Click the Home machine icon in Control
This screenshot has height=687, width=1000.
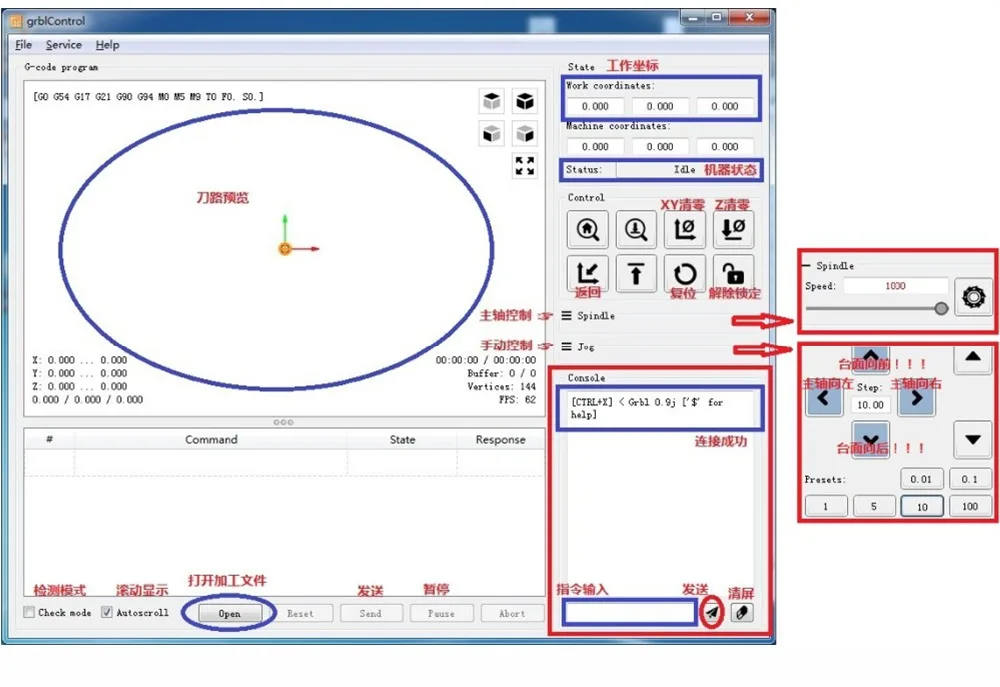click(587, 229)
